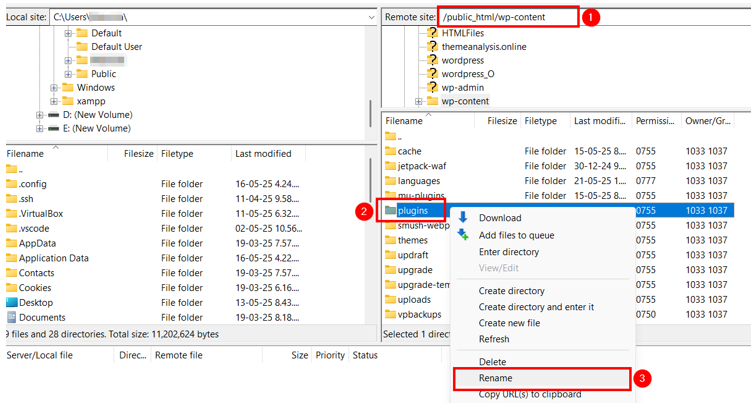Click the Desktop blue icon
751x403 pixels.
(11, 302)
